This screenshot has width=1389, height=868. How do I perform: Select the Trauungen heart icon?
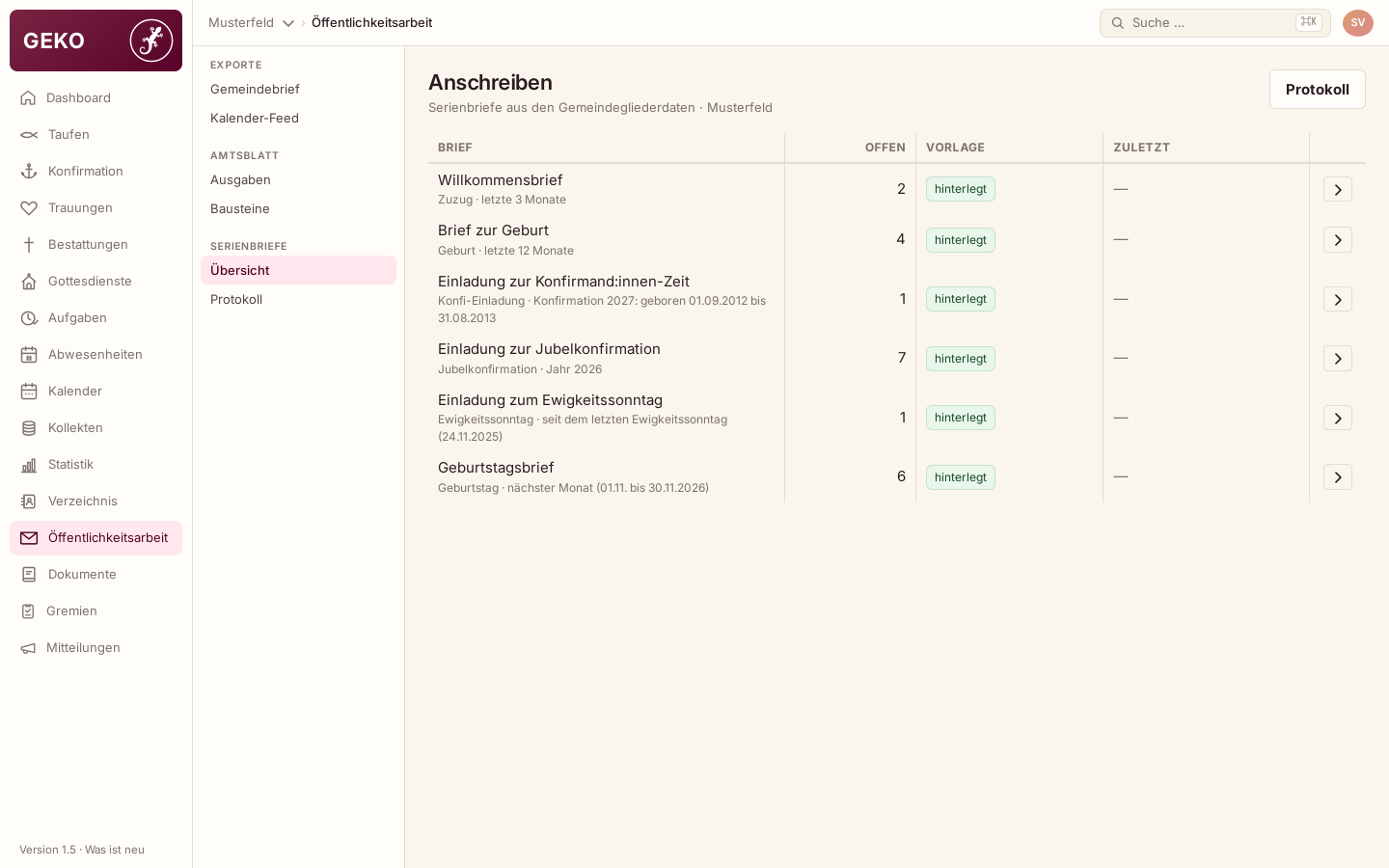coord(29,208)
